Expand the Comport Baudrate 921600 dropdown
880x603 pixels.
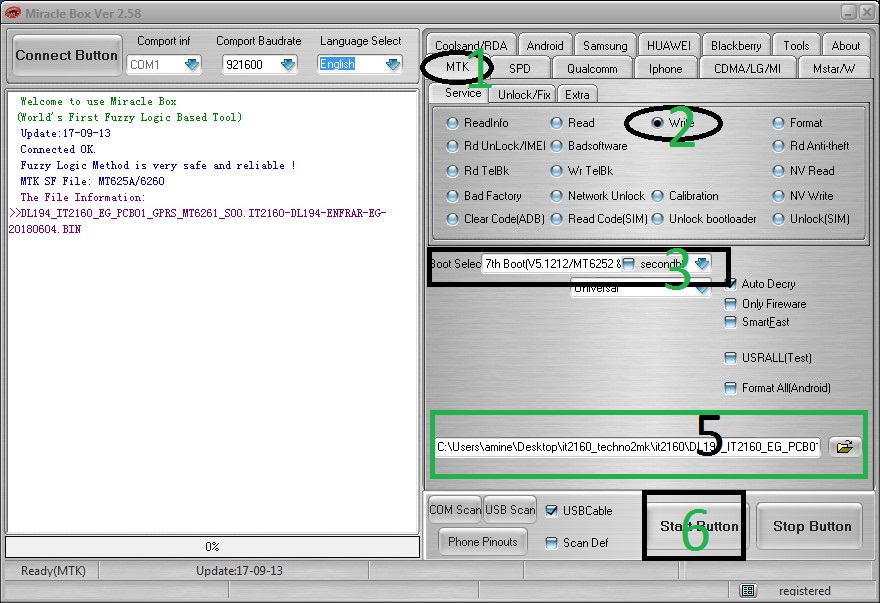pos(288,65)
